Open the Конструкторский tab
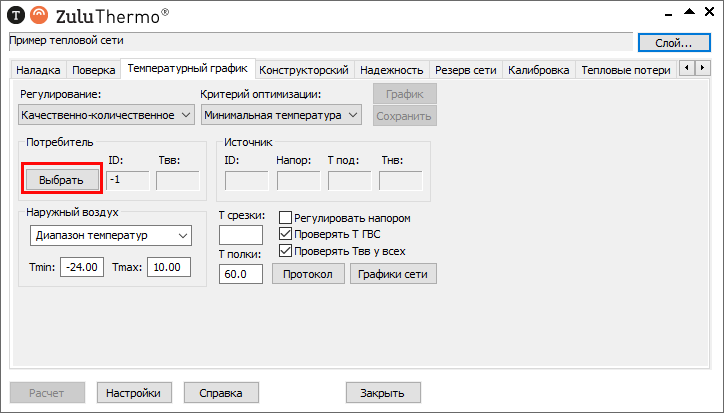The width and height of the screenshot is (724, 413). pos(303,70)
